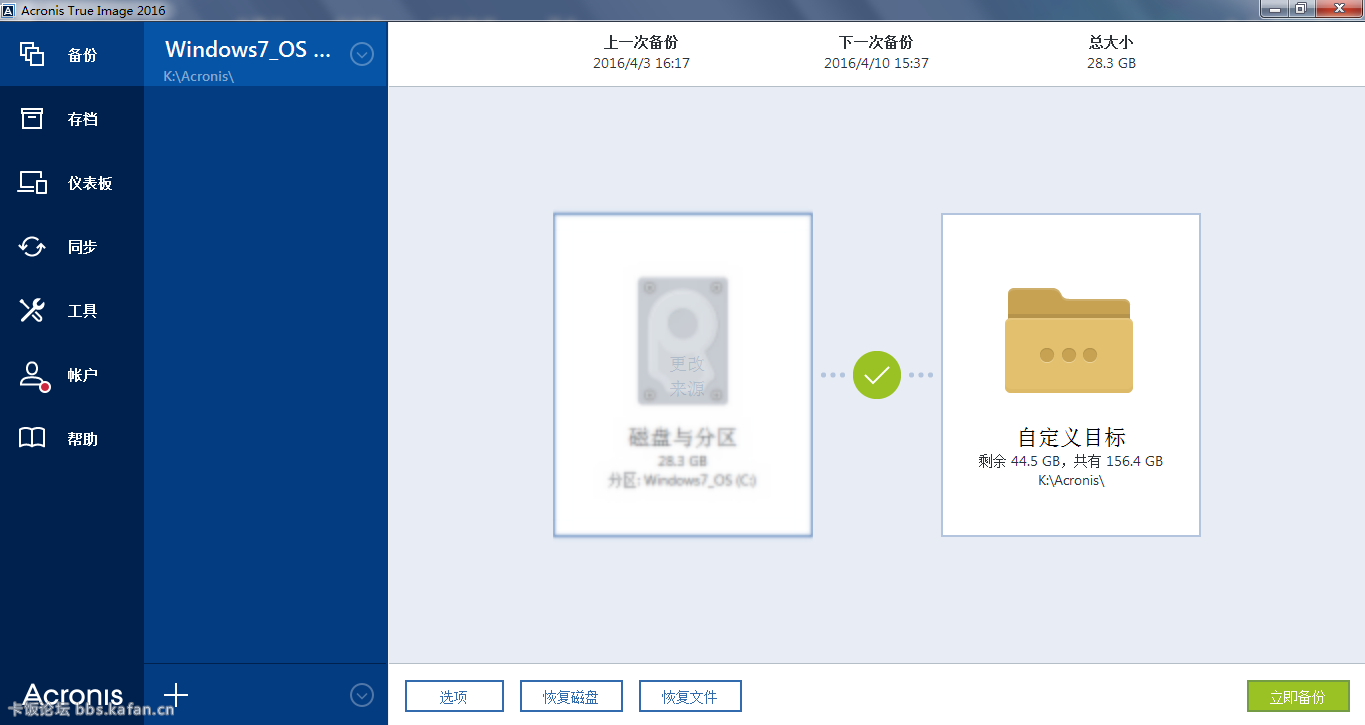Start backup with 立即备份 button
The image size is (1365, 725).
coord(1298,696)
